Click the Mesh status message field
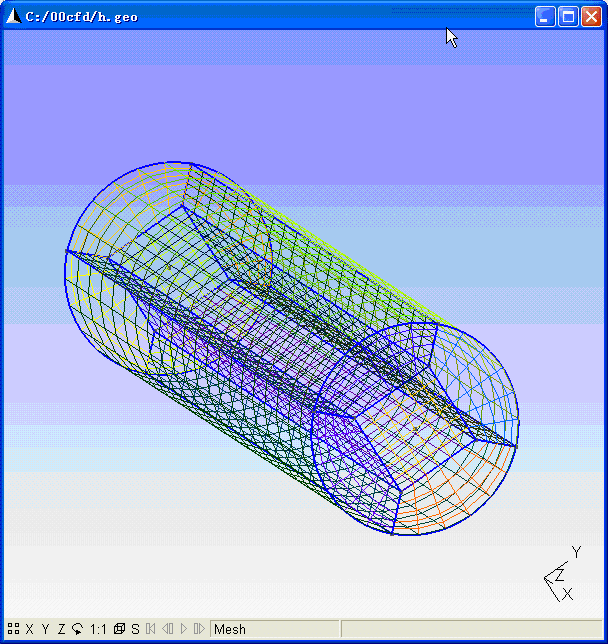The image size is (608, 644). click(275, 629)
